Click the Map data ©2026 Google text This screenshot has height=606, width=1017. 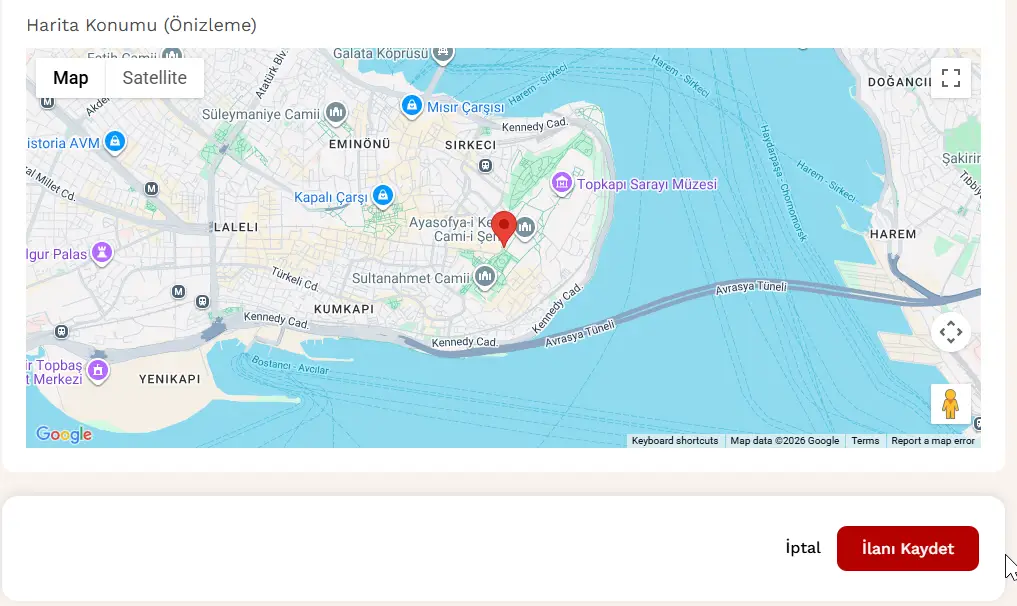[785, 441]
